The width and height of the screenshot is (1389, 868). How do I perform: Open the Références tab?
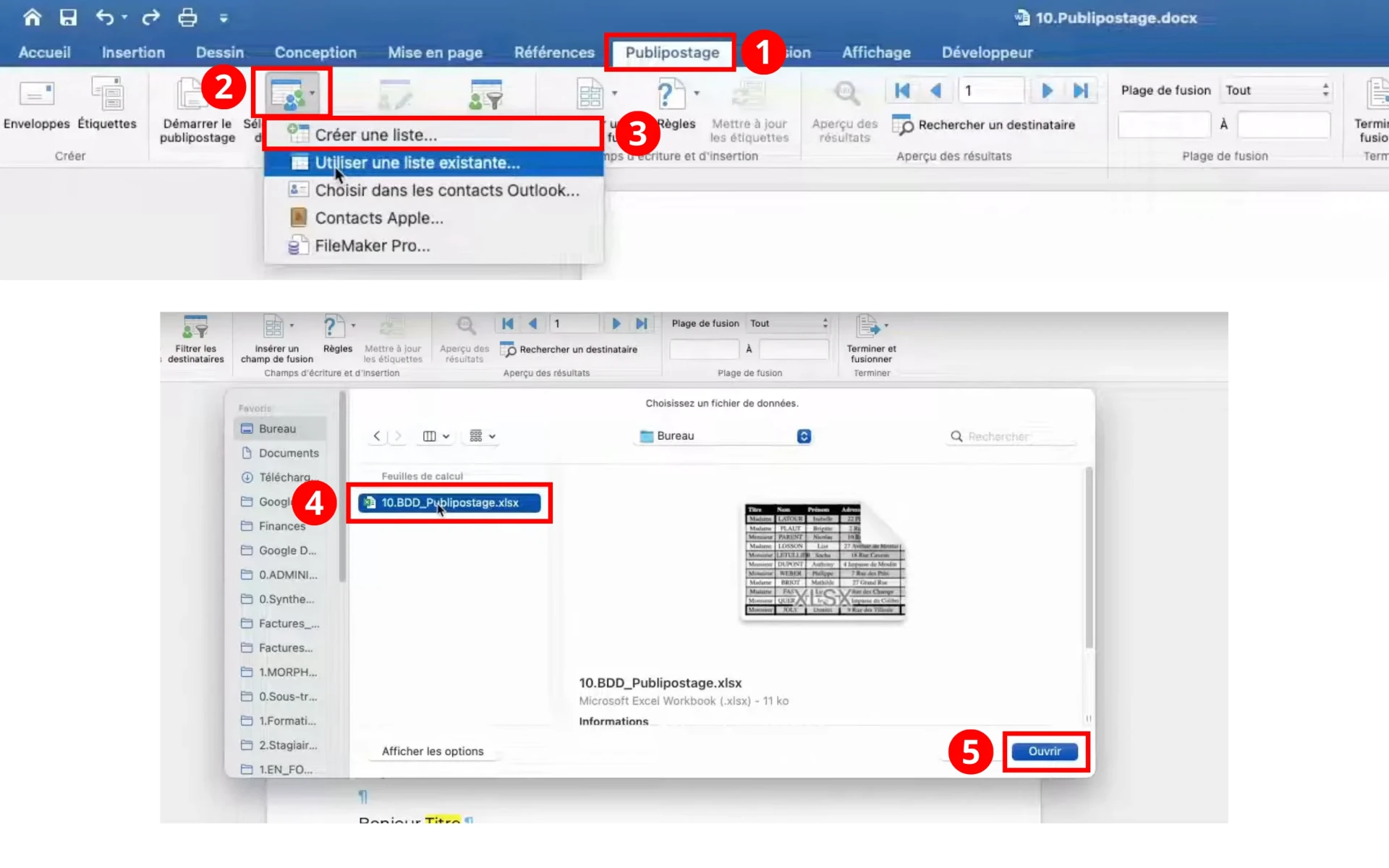[x=554, y=52]
